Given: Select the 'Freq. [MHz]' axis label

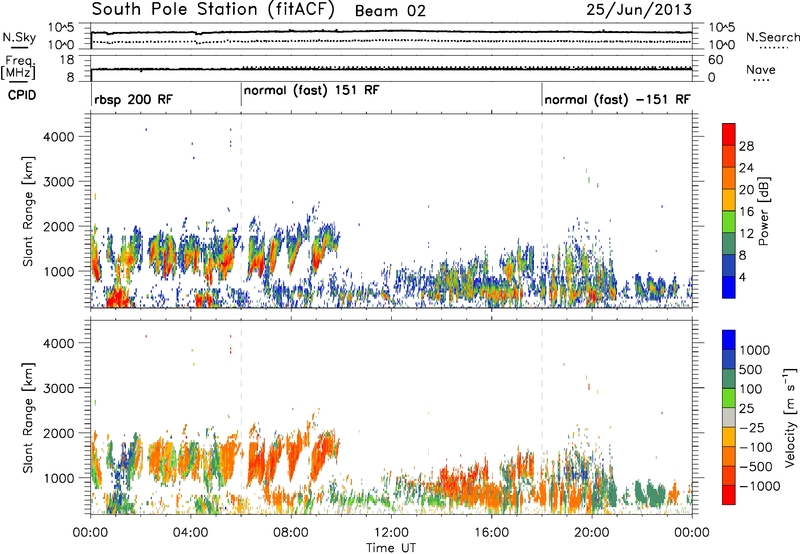Looking at the screenshot, I should [x=19, y=67].
